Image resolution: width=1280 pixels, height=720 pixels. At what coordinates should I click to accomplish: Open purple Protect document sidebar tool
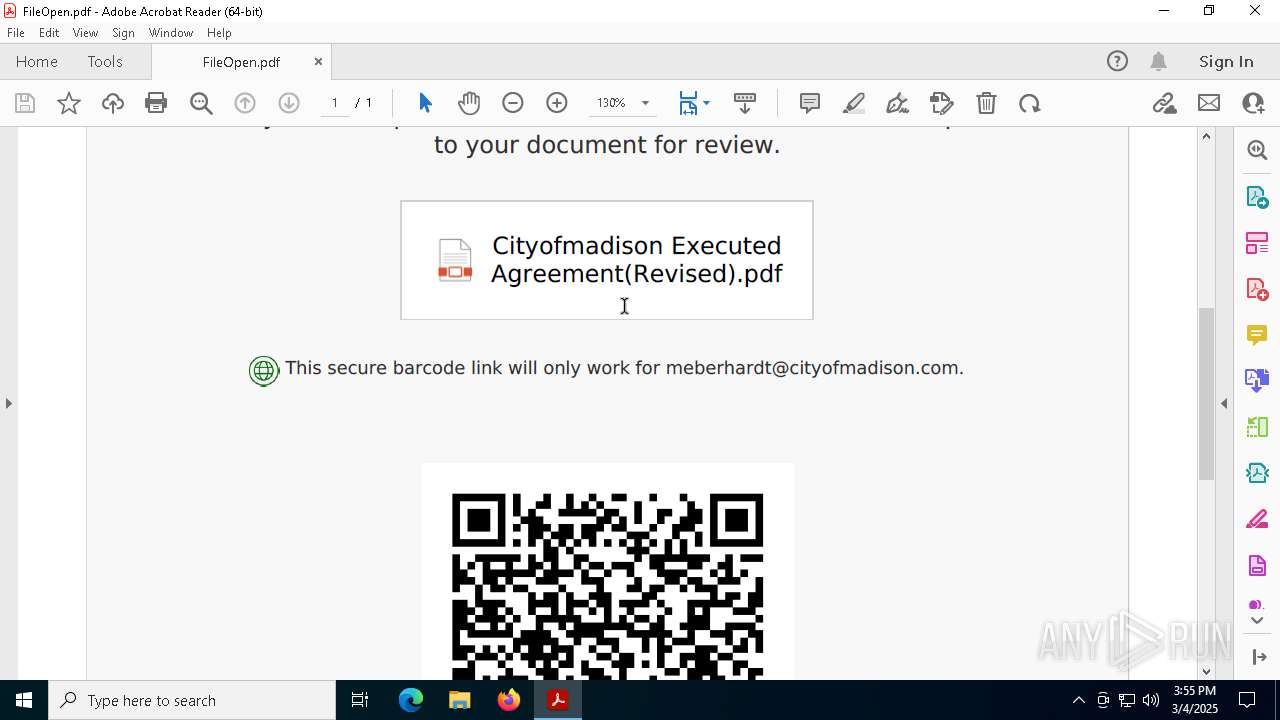click(x=1257, y=566)
